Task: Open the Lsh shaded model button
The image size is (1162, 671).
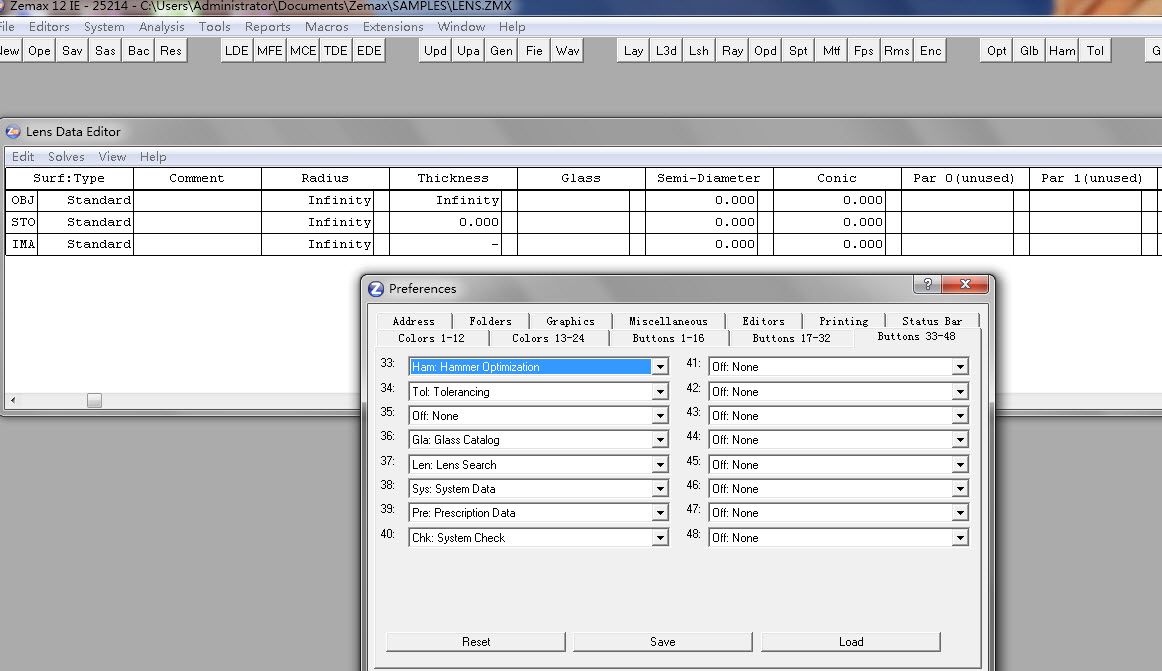Action: click(x=699, y=50)
